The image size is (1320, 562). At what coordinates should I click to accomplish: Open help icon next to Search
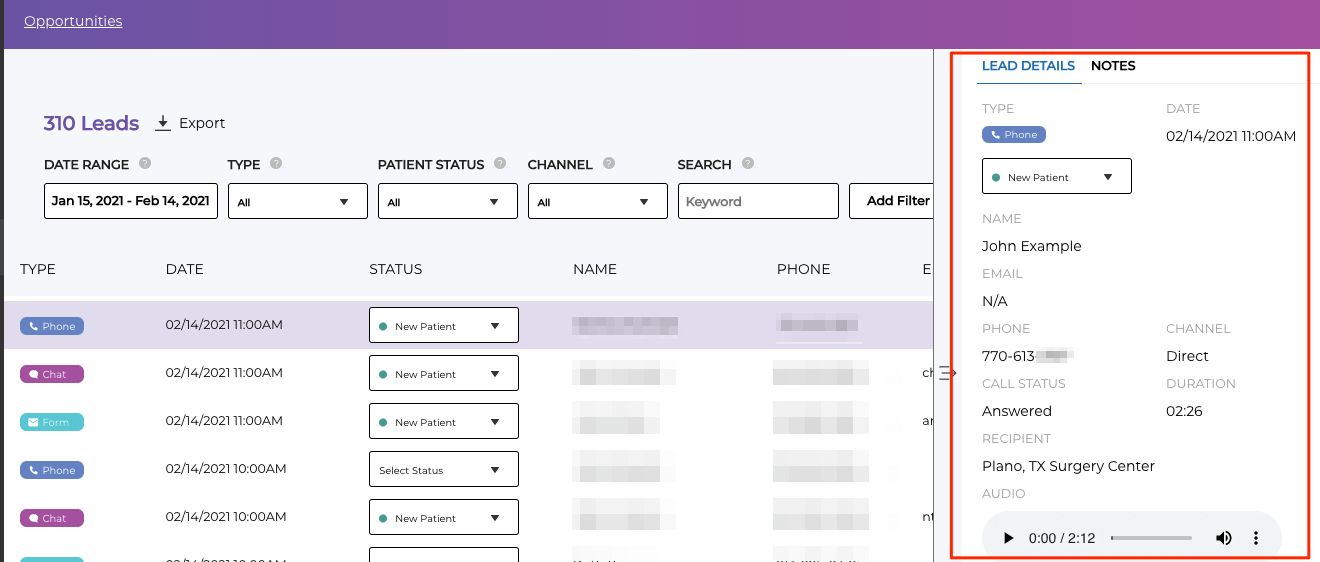748,163
